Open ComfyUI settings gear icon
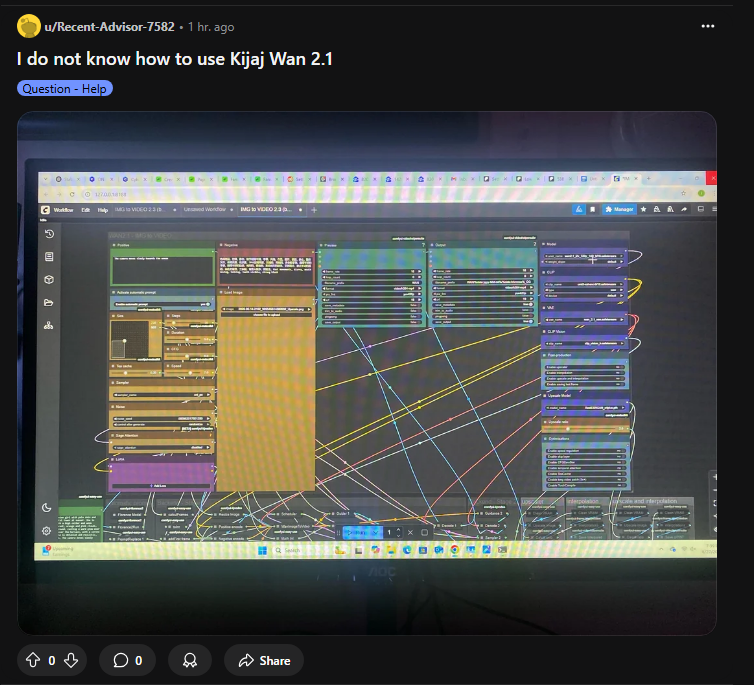 47,531
